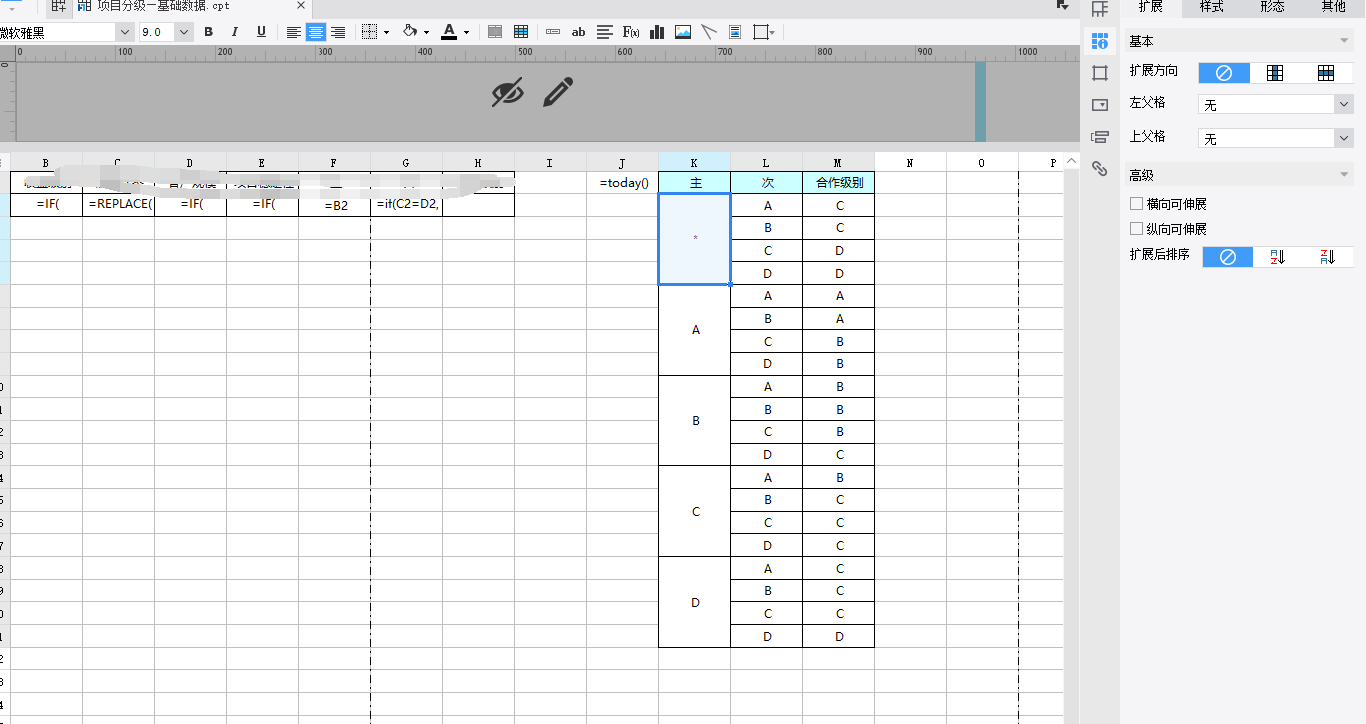Viewport: 1366px width, 724px height.
Task: Select the merged cell containing asterisk
Action: pos(694,239)
